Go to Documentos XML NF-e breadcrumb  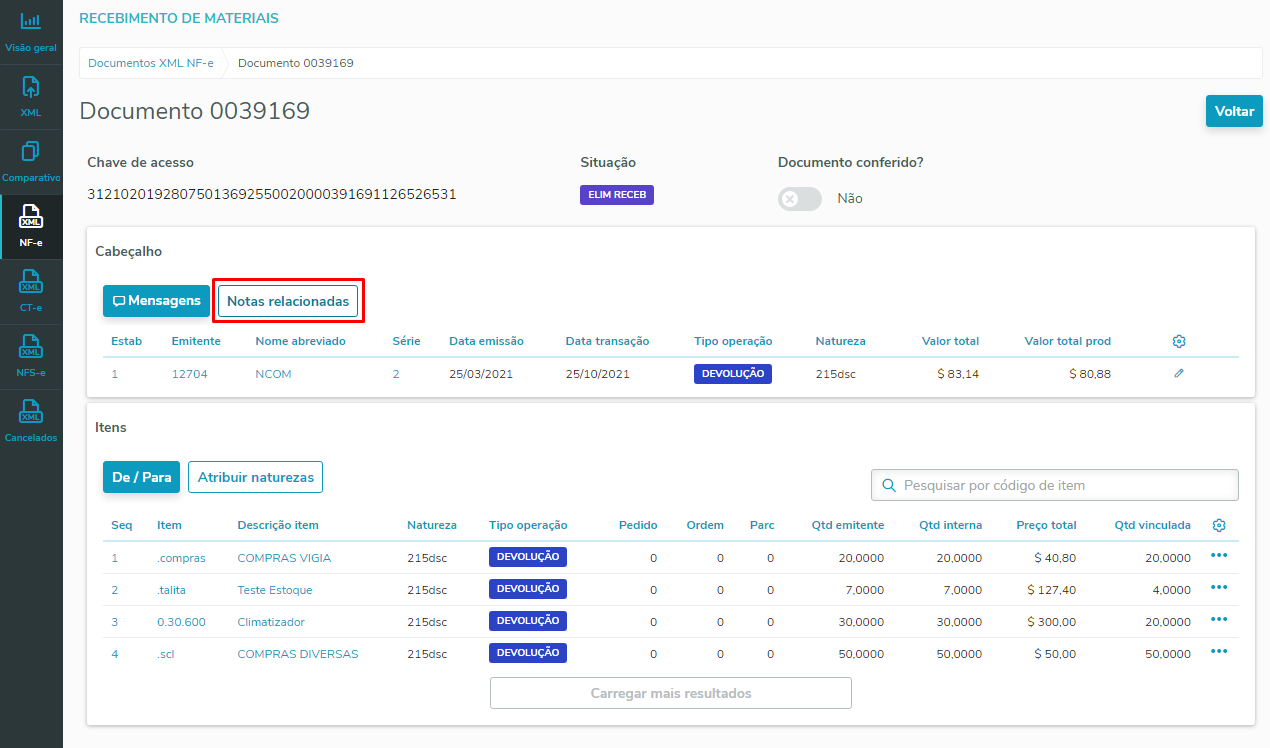(x=151, y=63)
